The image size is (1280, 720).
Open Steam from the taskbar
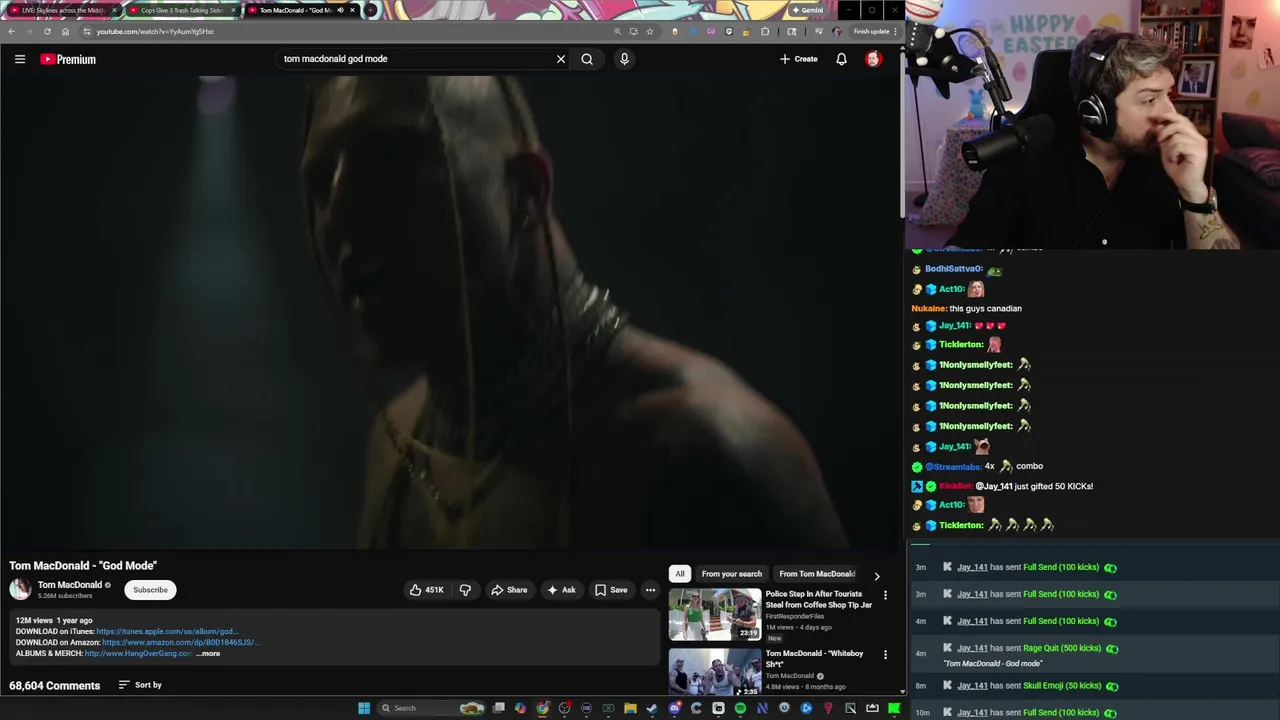pos(652,708)
